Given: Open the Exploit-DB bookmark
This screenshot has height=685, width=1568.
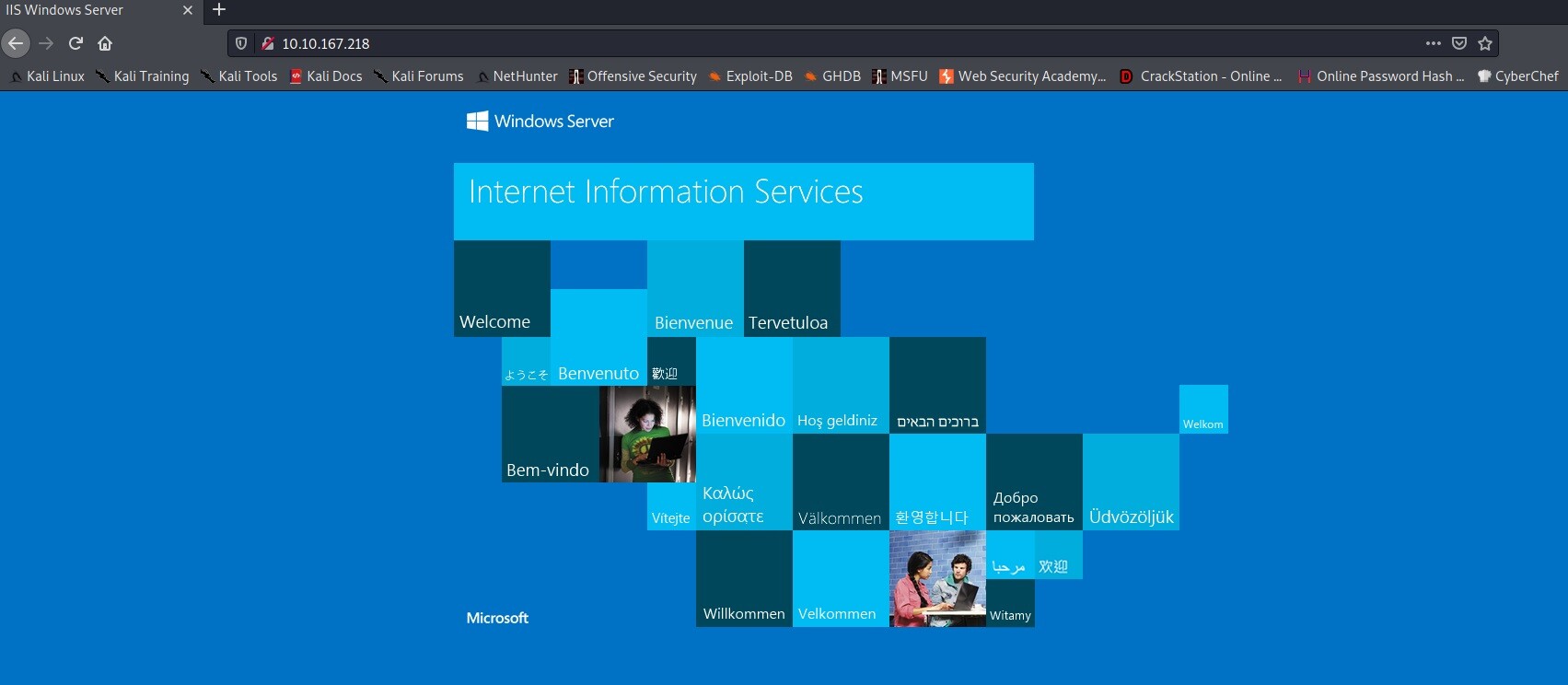Looking at the screenshot, I should pos(750,76).
